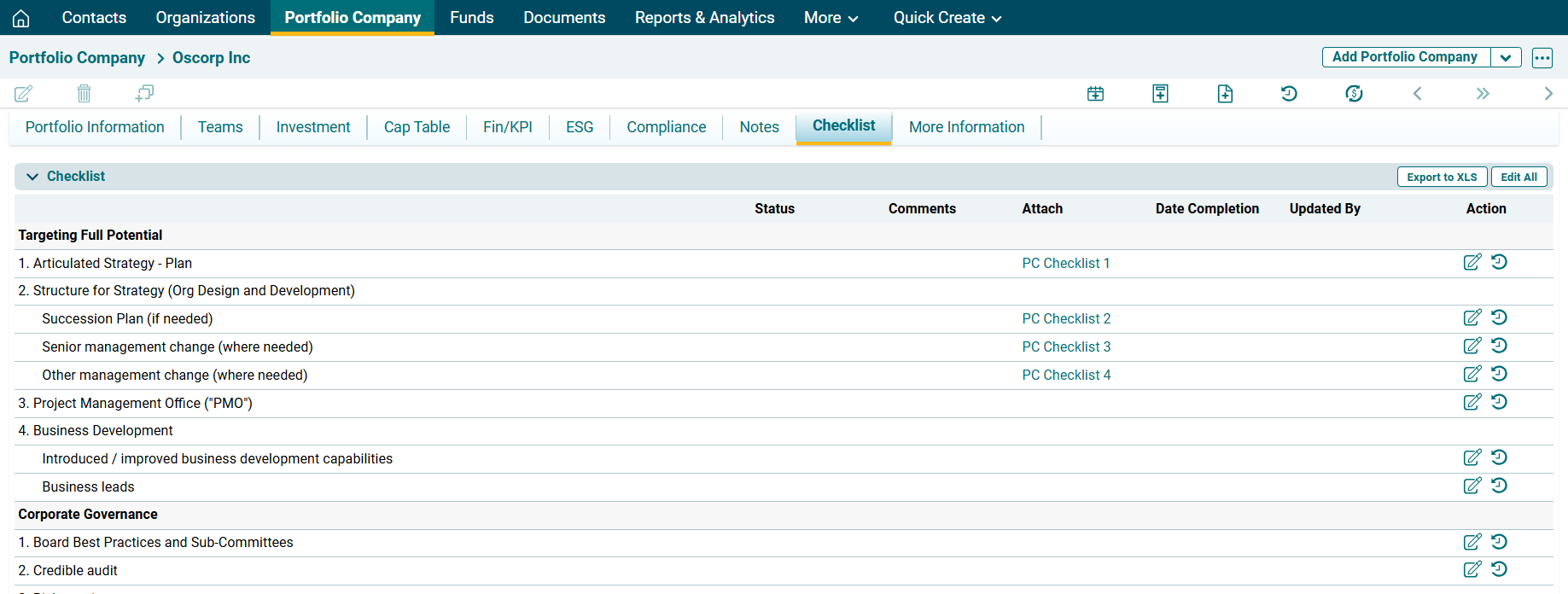Collapse the Checklist section
Viewport: 1568px width, 594px height.
click(x=32, y=177)
